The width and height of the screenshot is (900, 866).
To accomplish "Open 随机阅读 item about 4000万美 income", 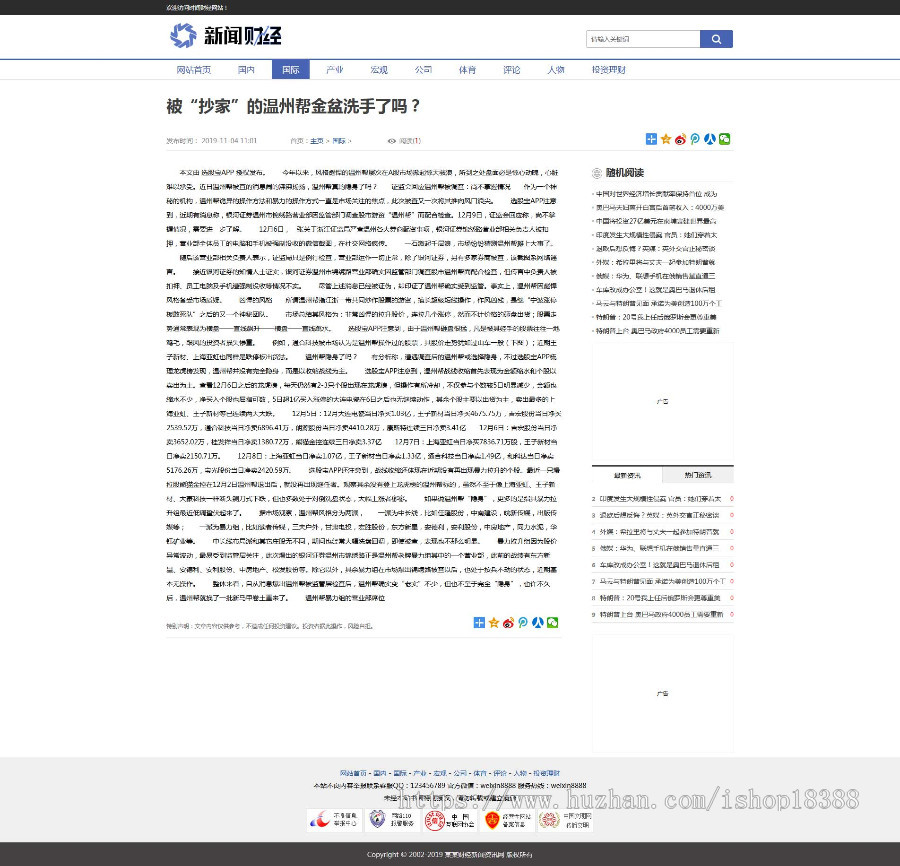I will tap(660, 207).
